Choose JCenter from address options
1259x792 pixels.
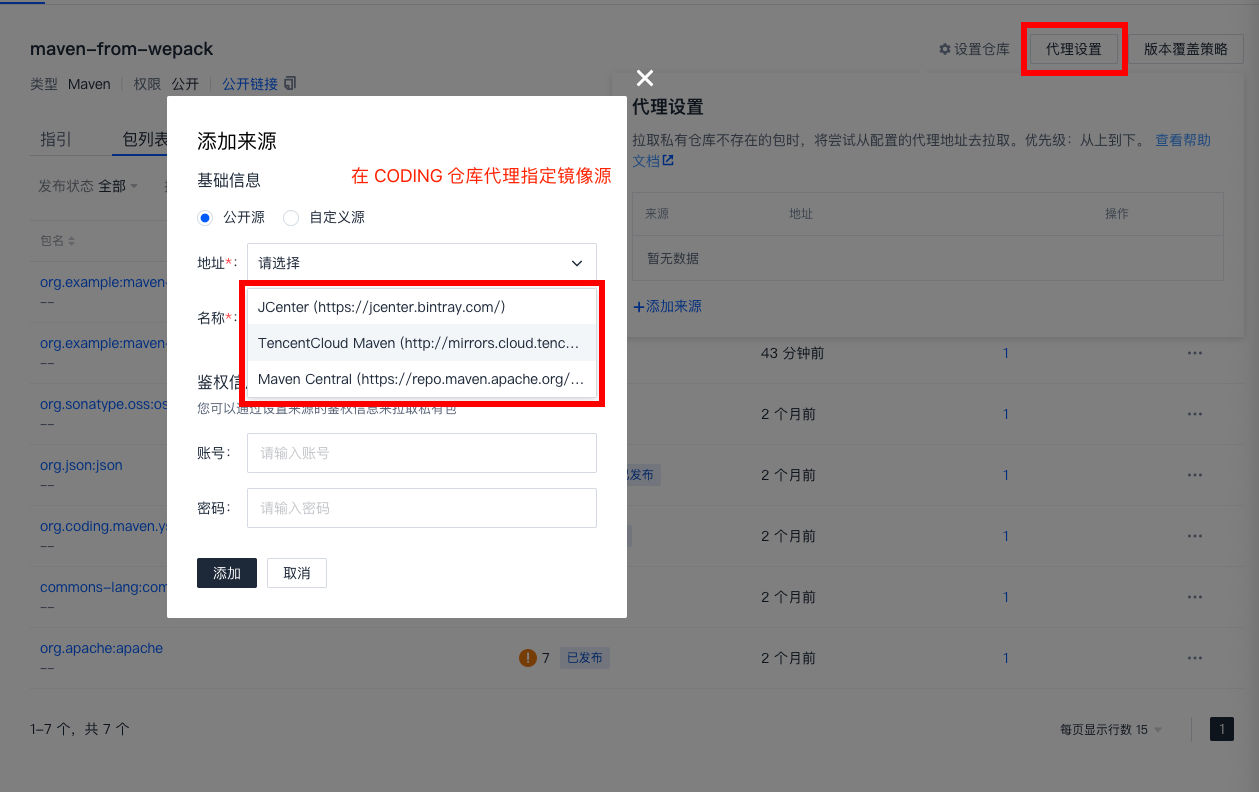click(421, 307)
